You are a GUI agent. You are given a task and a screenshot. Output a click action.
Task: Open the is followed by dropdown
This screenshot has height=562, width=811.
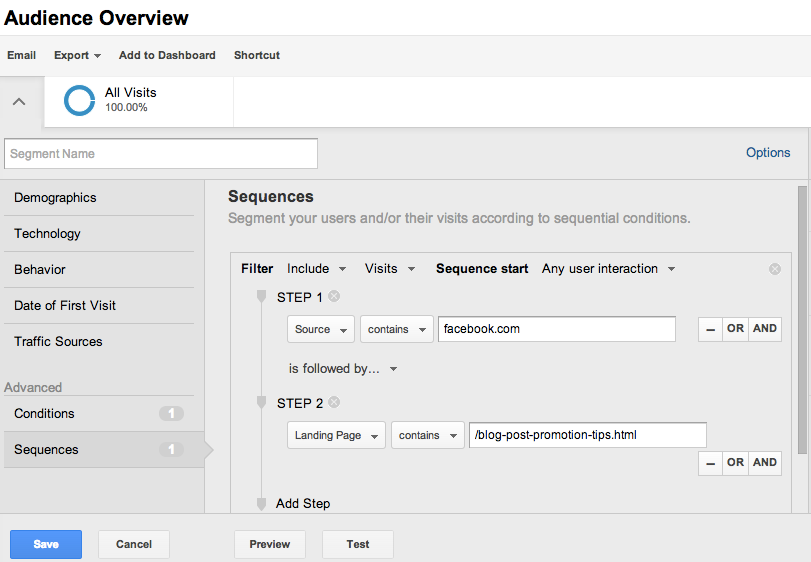[343, 369]
